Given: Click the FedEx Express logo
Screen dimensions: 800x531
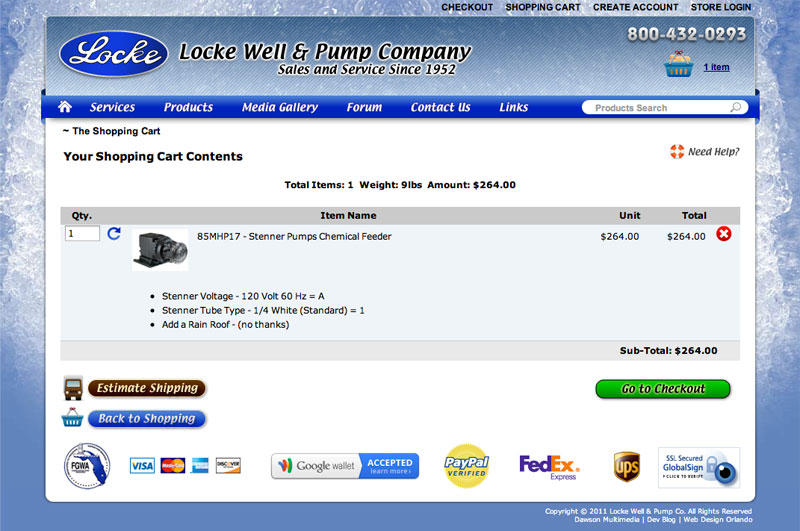Looking at the screenshot, I should click(549, 467).
